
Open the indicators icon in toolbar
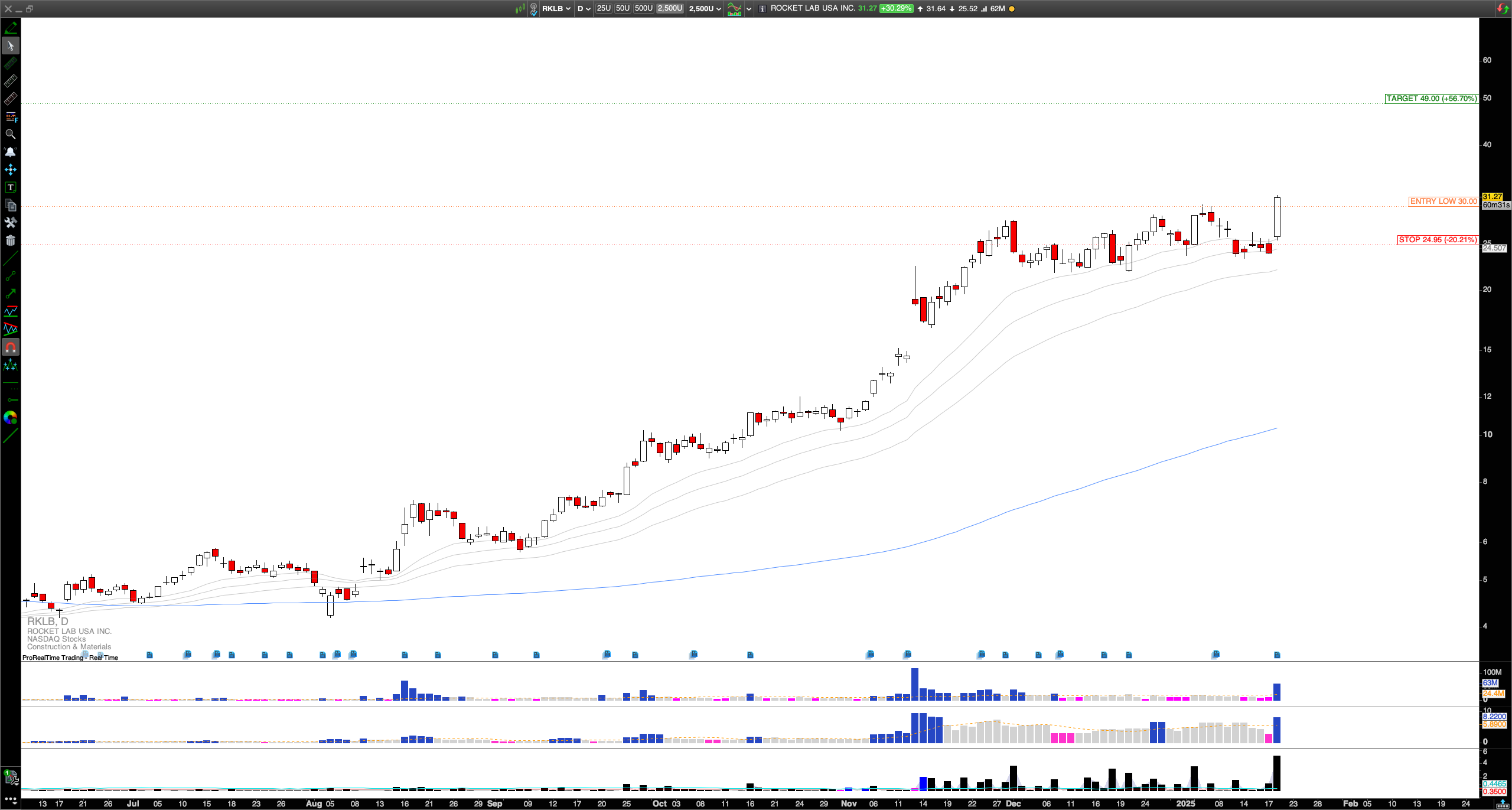(x=734, y=8)
